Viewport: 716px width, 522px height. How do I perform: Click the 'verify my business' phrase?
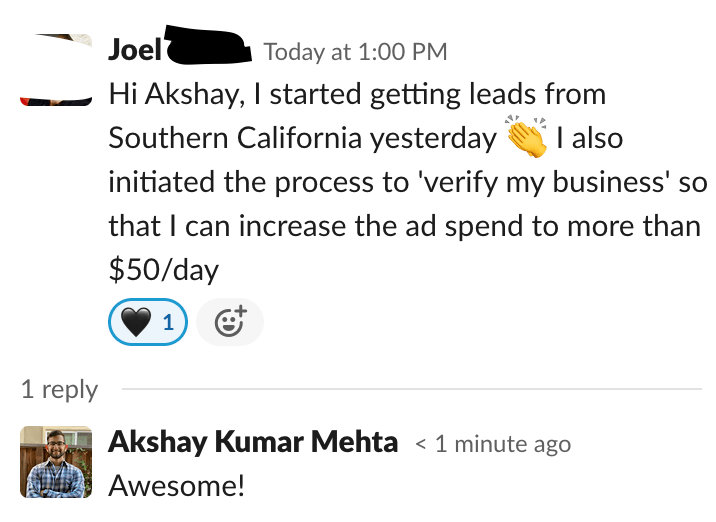click(x=534, y=183)
